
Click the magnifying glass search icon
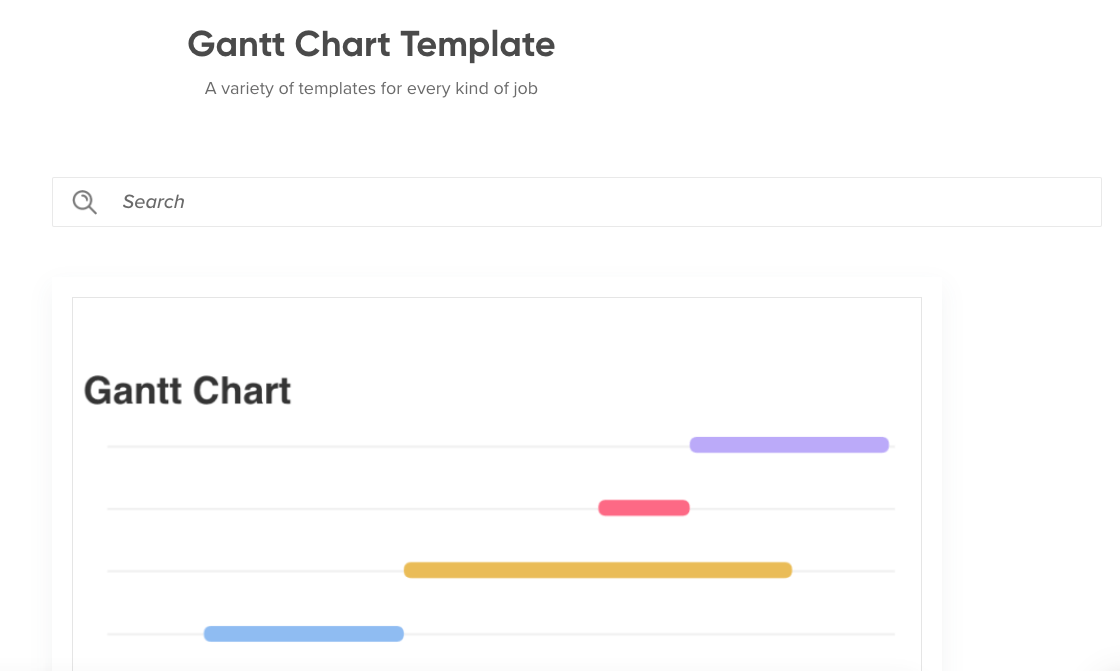coord(85,202)
